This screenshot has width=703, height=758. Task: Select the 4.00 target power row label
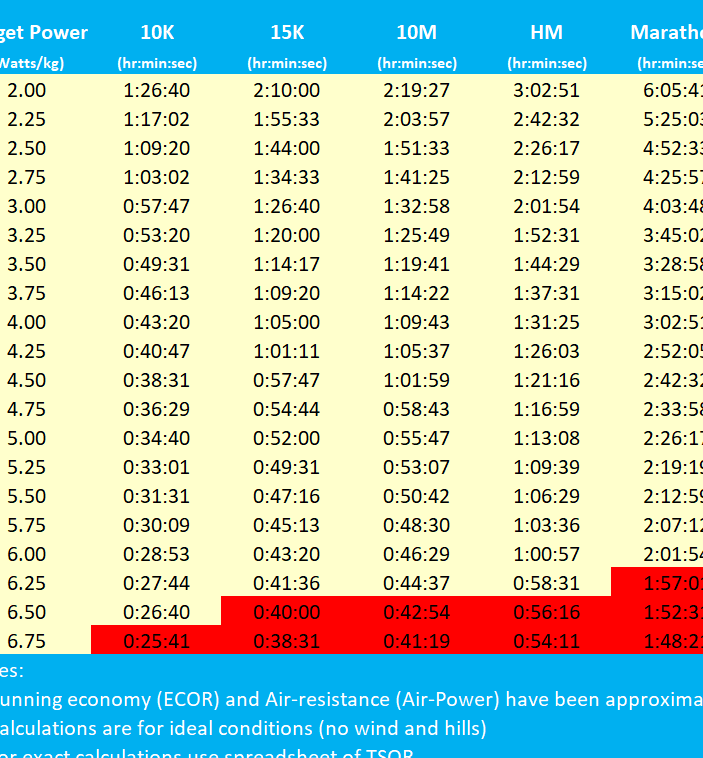point(27,322)
